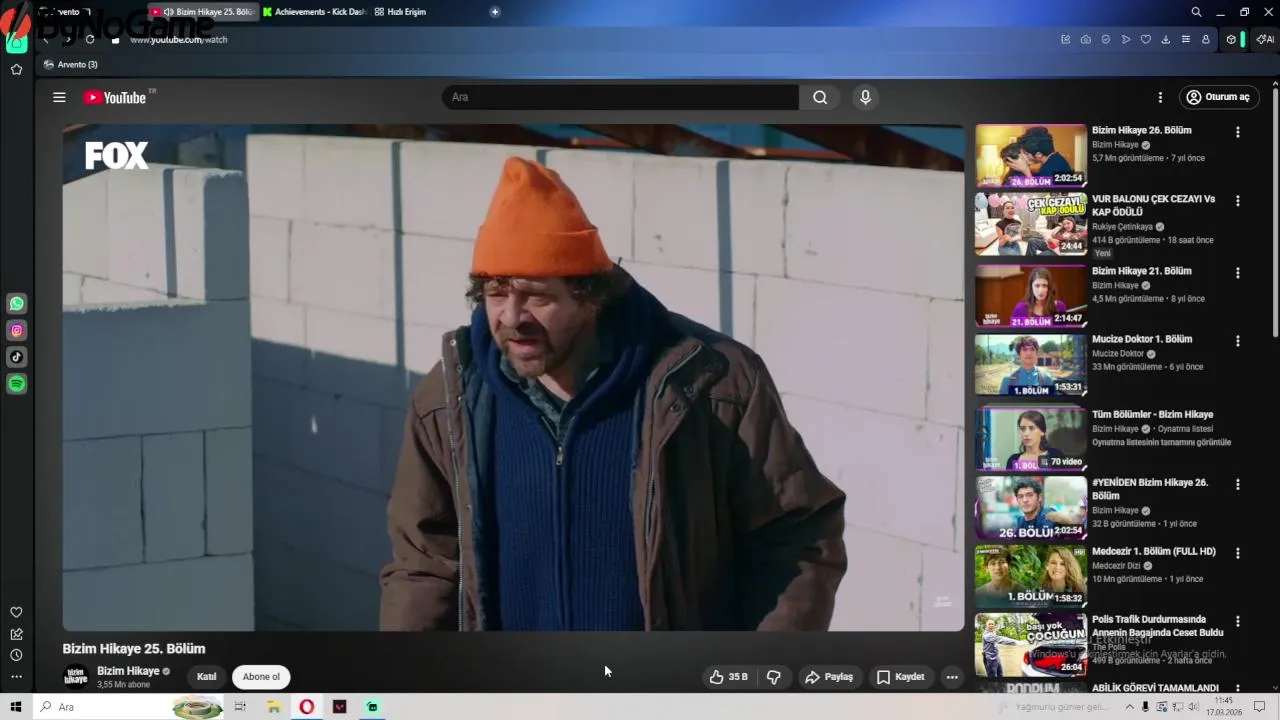This screenshot has width=1280, height=720.
Task: Open options for #YENİDEN Bizim Hikaye 26 video
Action: (1237, 484)
